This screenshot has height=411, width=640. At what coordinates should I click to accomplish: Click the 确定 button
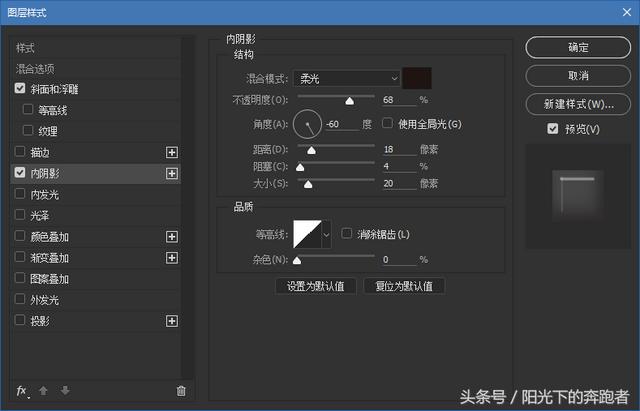pyautogui.click(x=578, y=47)
